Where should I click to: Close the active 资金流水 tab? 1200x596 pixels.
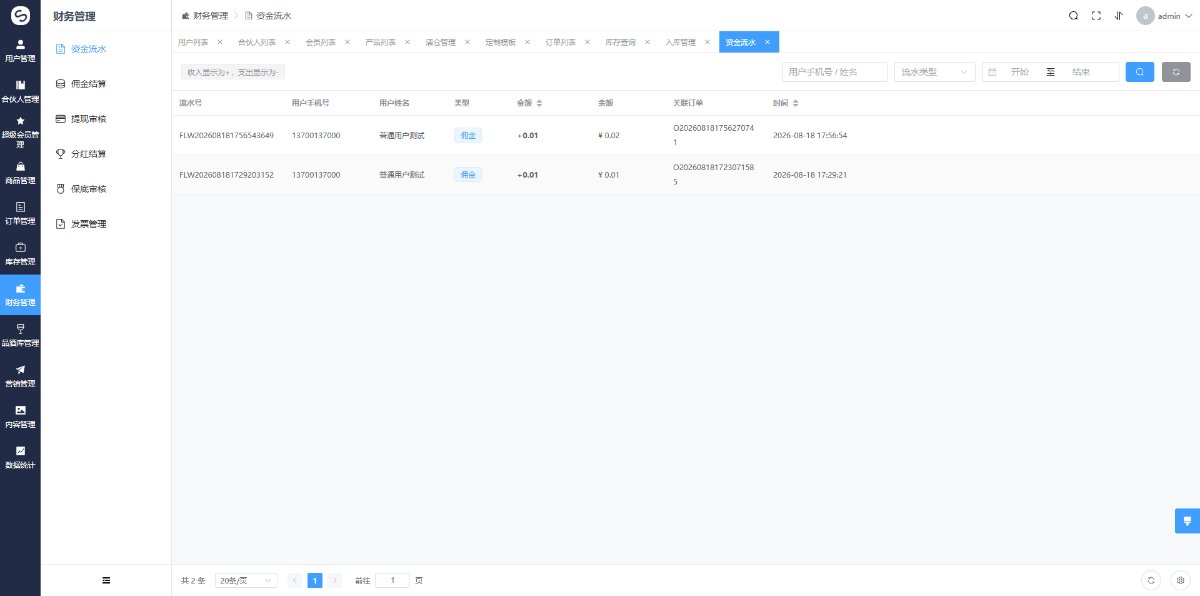(x=767, y=42)
